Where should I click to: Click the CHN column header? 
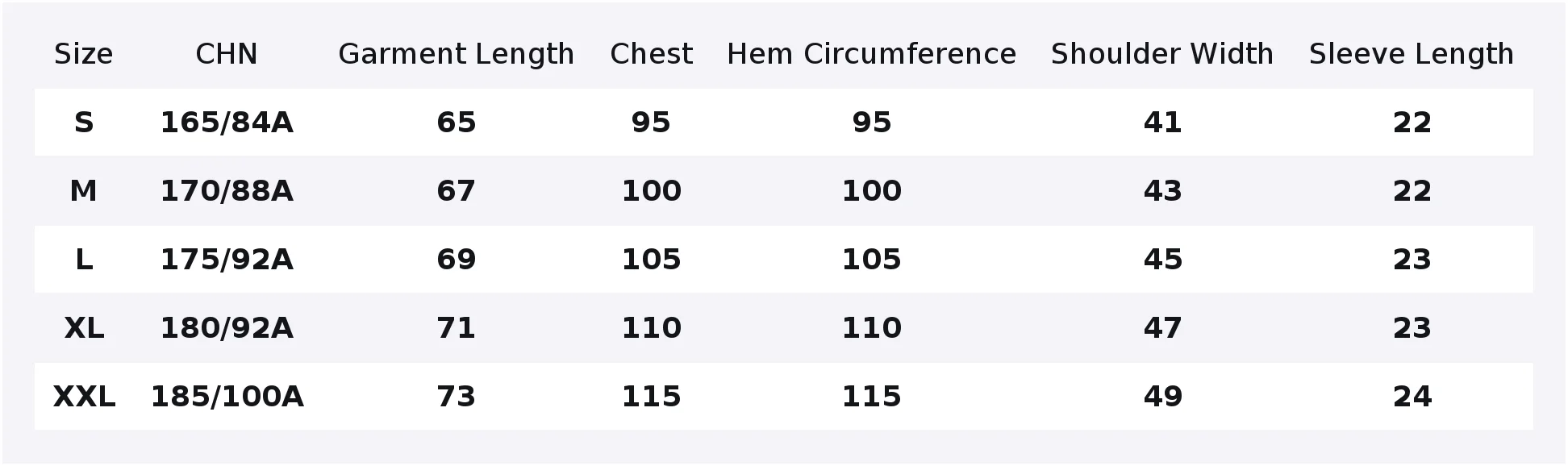click(x=227, y=54)
